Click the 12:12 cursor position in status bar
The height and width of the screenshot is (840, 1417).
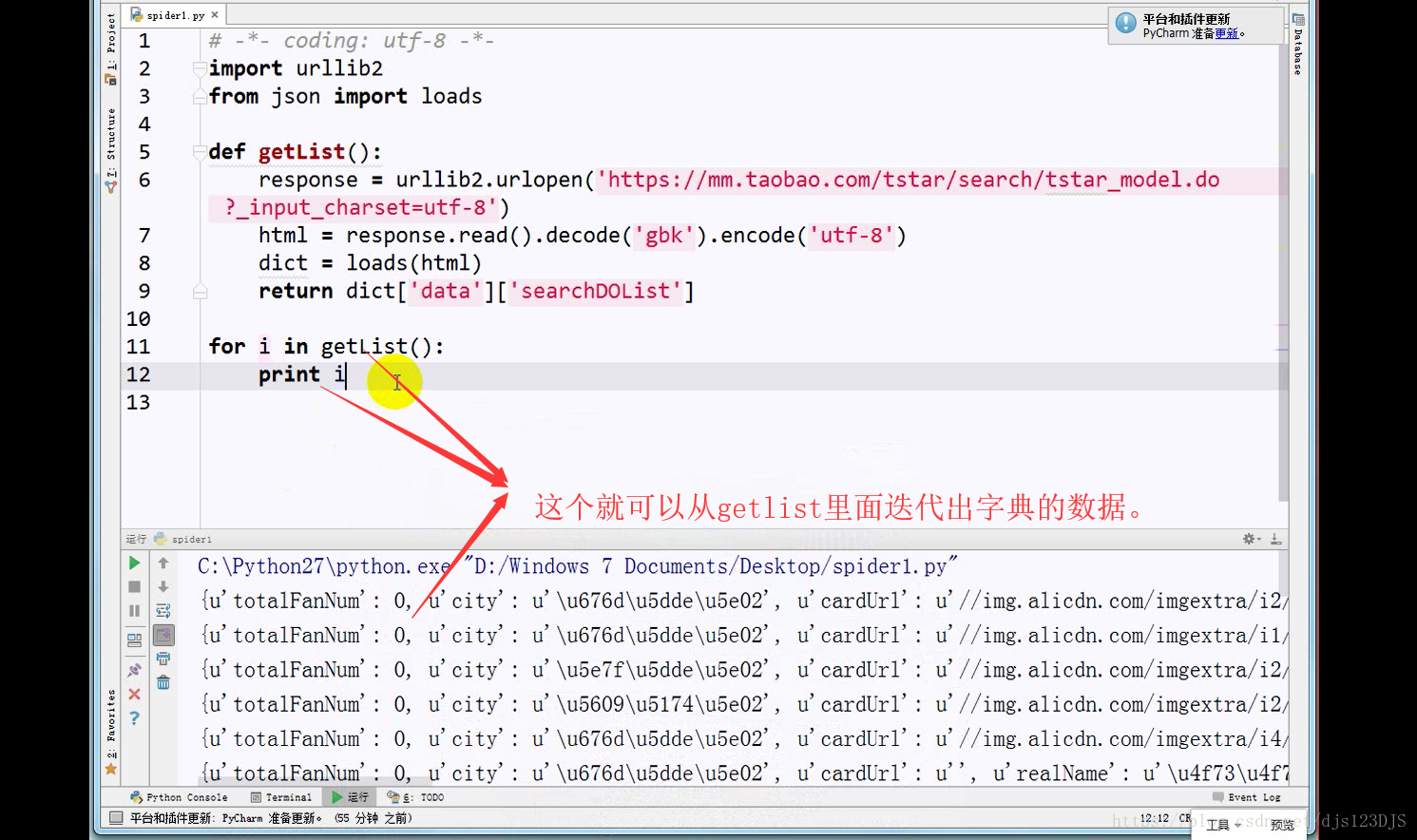[1154, 817]
